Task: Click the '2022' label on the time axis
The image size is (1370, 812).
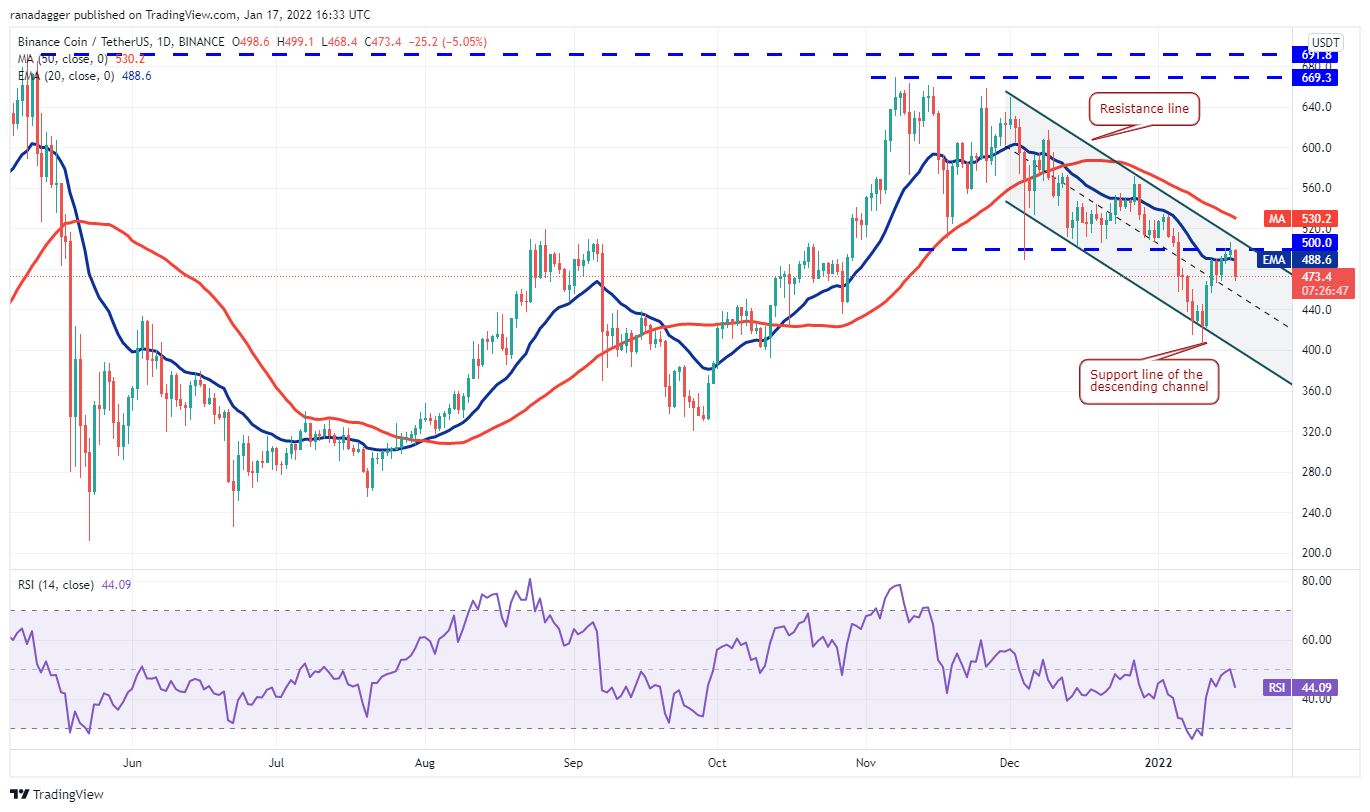Action: (x=1158, y=762)
